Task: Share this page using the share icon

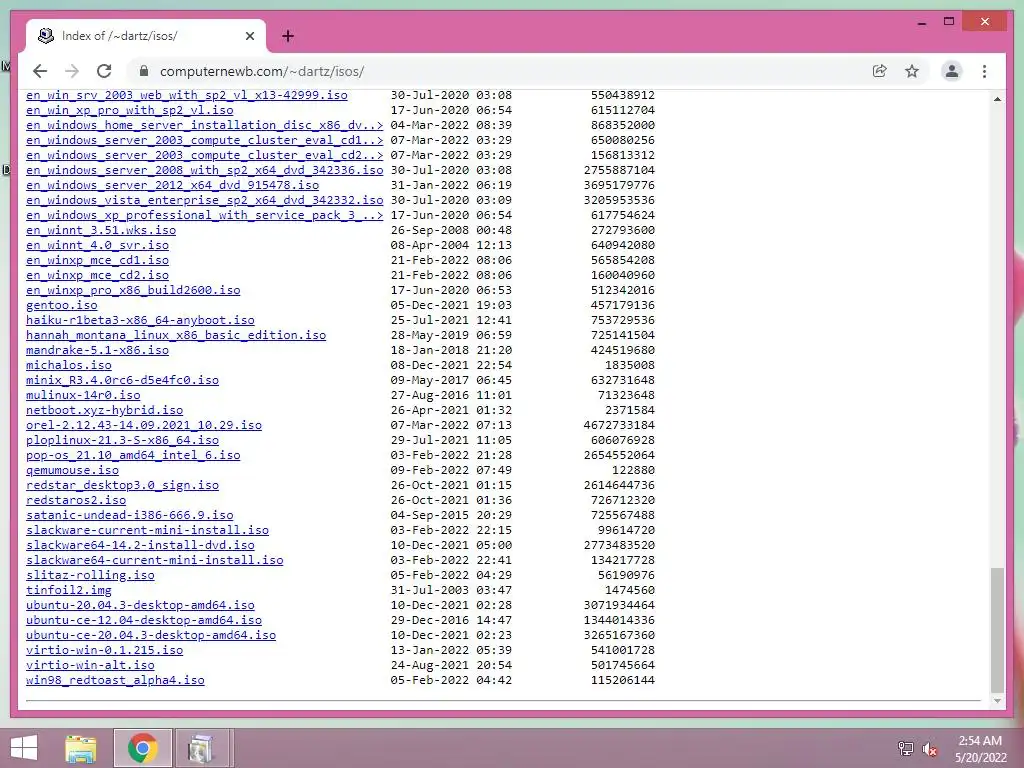Action: point(880,71)
